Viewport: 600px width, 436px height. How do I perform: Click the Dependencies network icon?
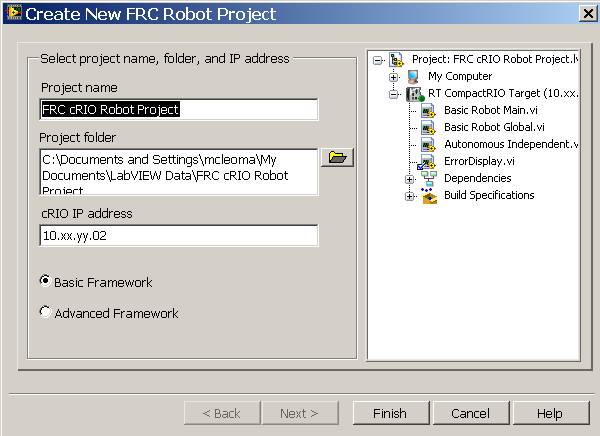(429, 178)
